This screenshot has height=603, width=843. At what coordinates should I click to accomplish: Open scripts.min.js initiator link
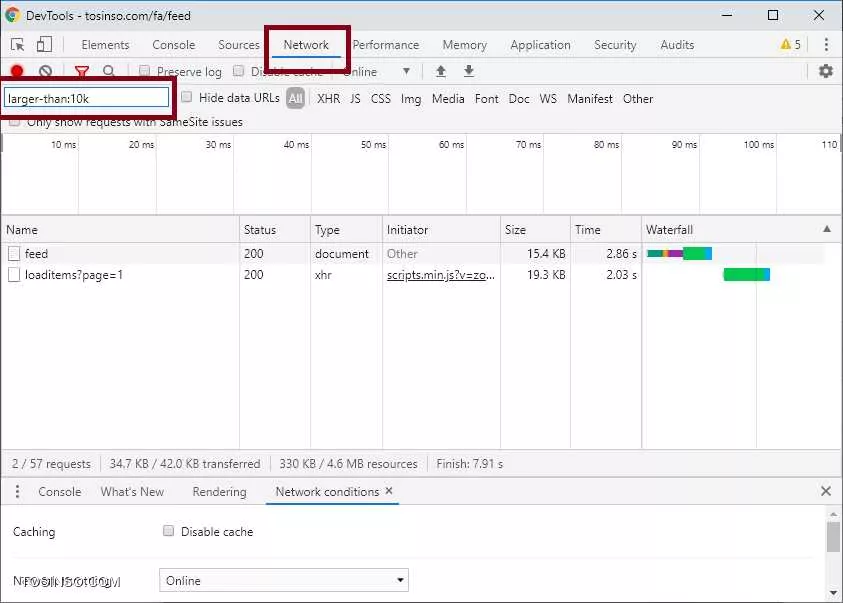coord(440,275)
